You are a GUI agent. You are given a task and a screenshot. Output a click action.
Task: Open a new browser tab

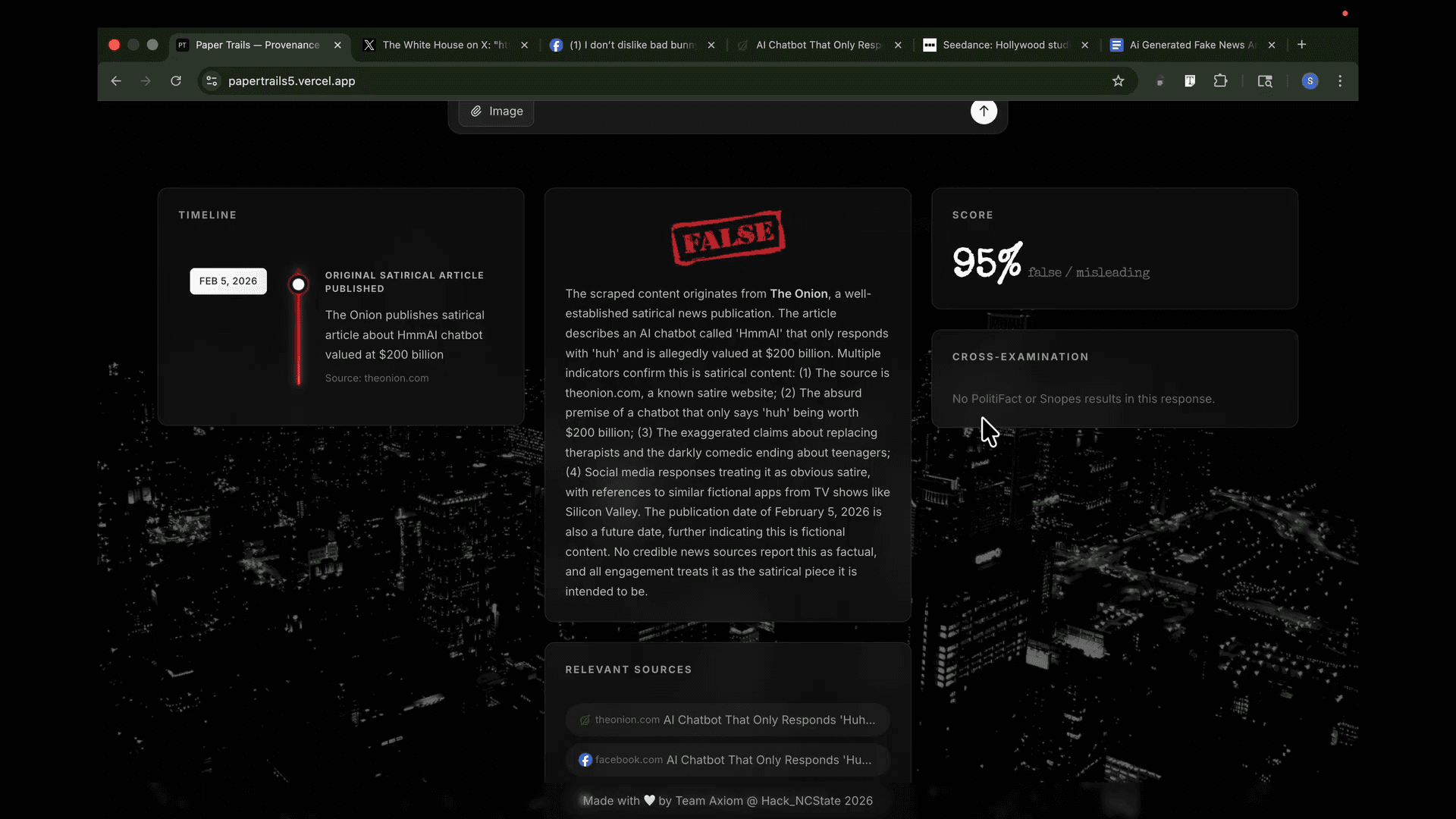click(1301, 45)
